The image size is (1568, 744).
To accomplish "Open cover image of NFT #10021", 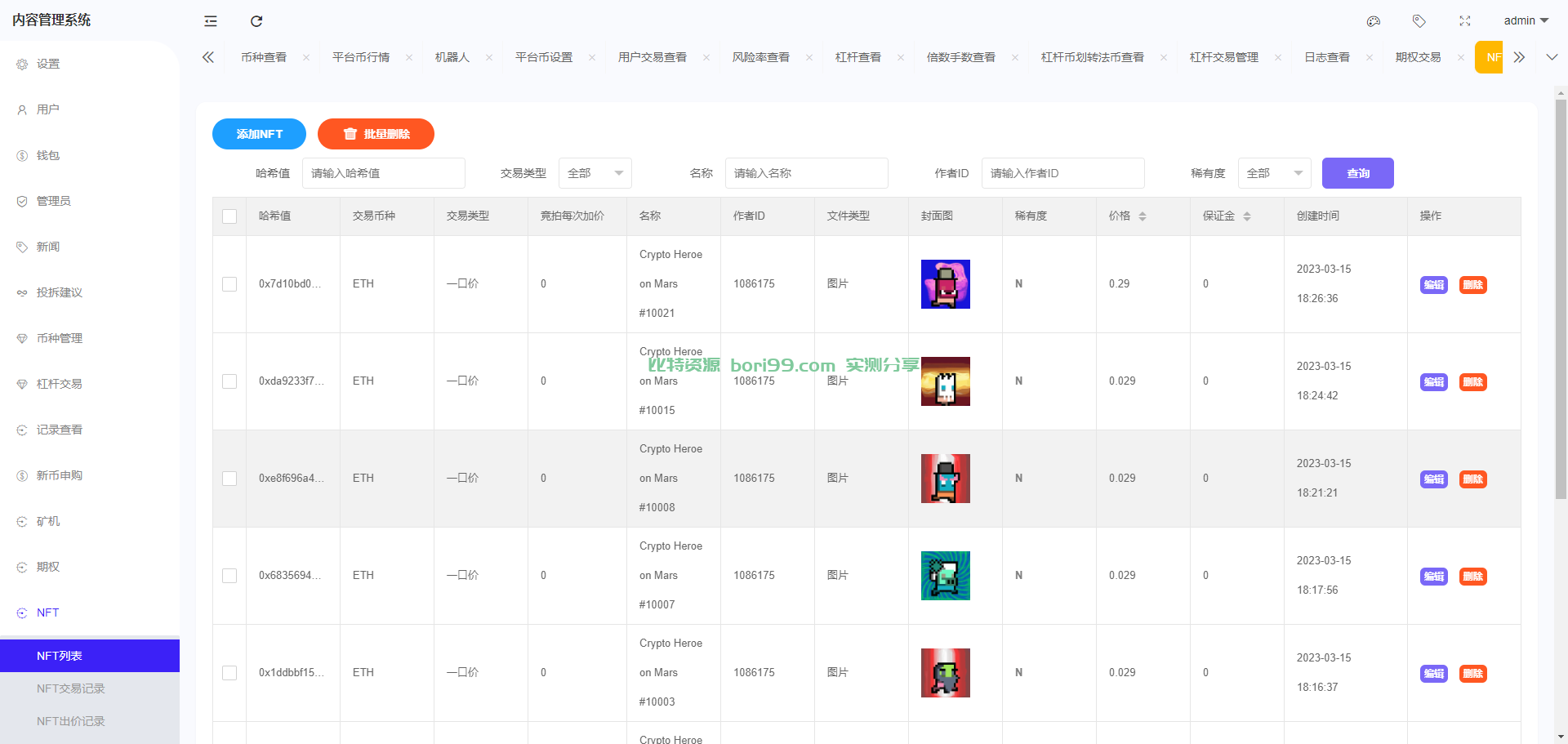I will (x=946, y=284).
